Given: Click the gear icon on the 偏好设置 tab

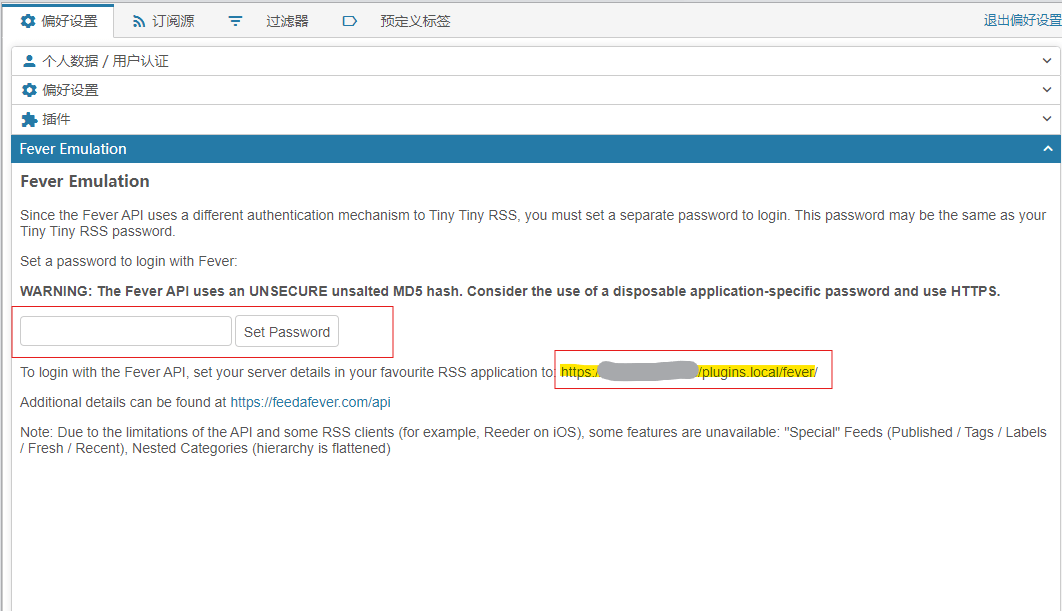Looking at the screenshot, I should point(28,21).
